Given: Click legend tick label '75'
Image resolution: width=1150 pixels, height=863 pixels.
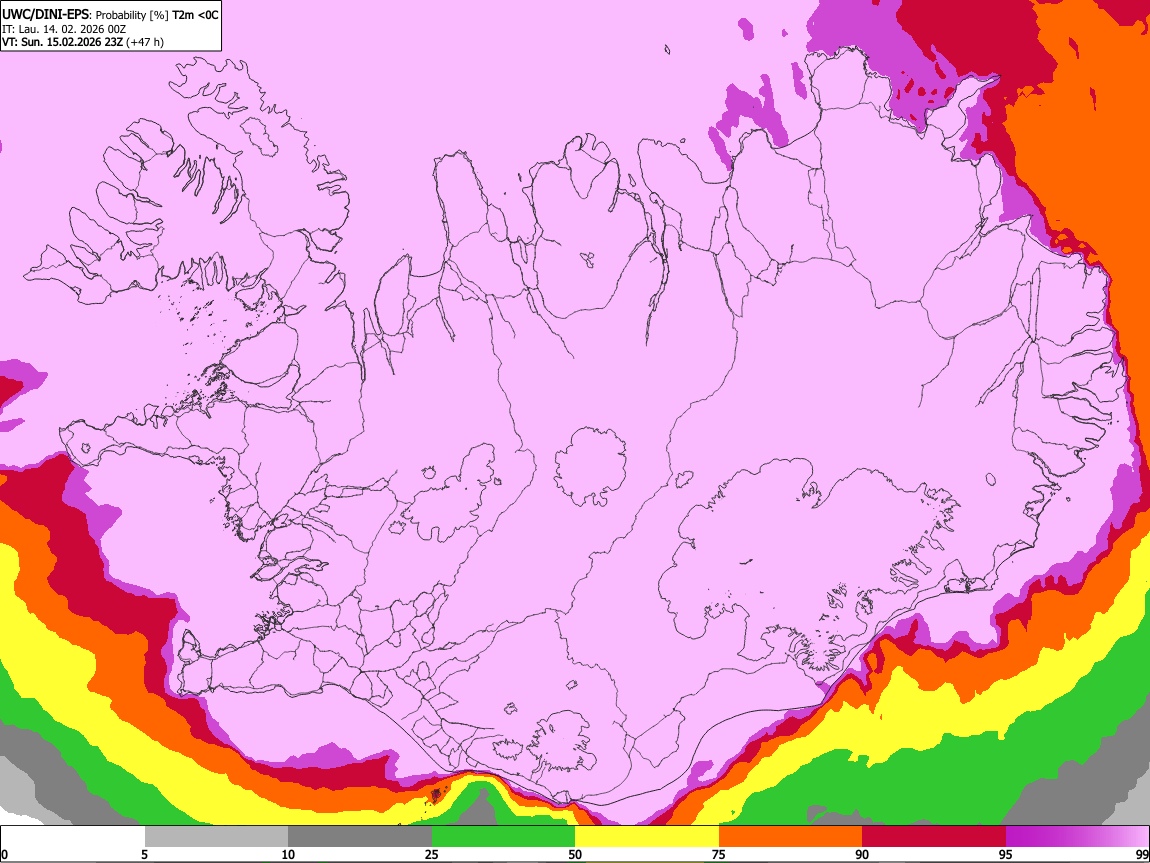Looking at the screenshot, I should point(719,854).
